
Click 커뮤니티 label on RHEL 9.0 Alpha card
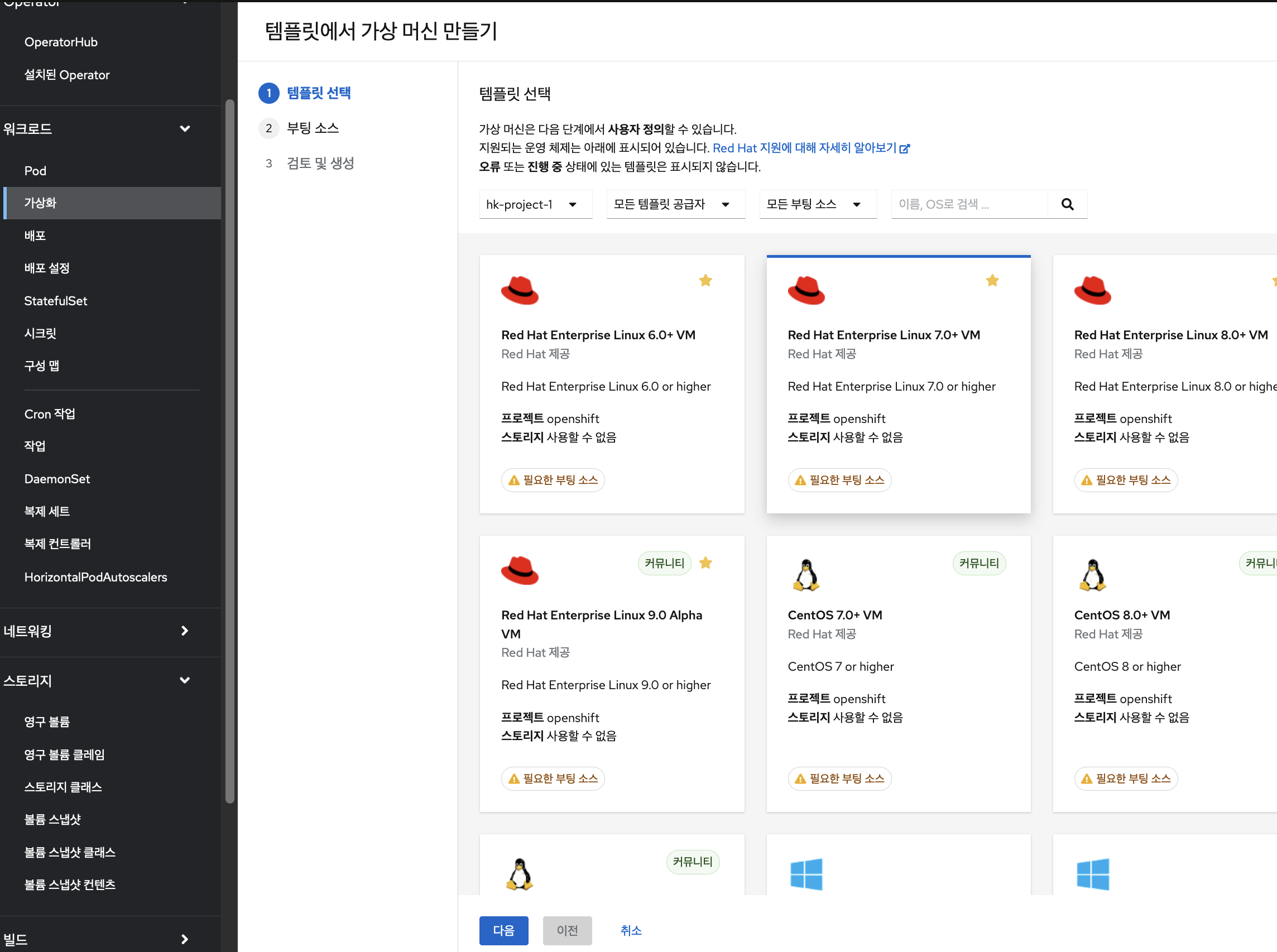click(x=664, y=563)
